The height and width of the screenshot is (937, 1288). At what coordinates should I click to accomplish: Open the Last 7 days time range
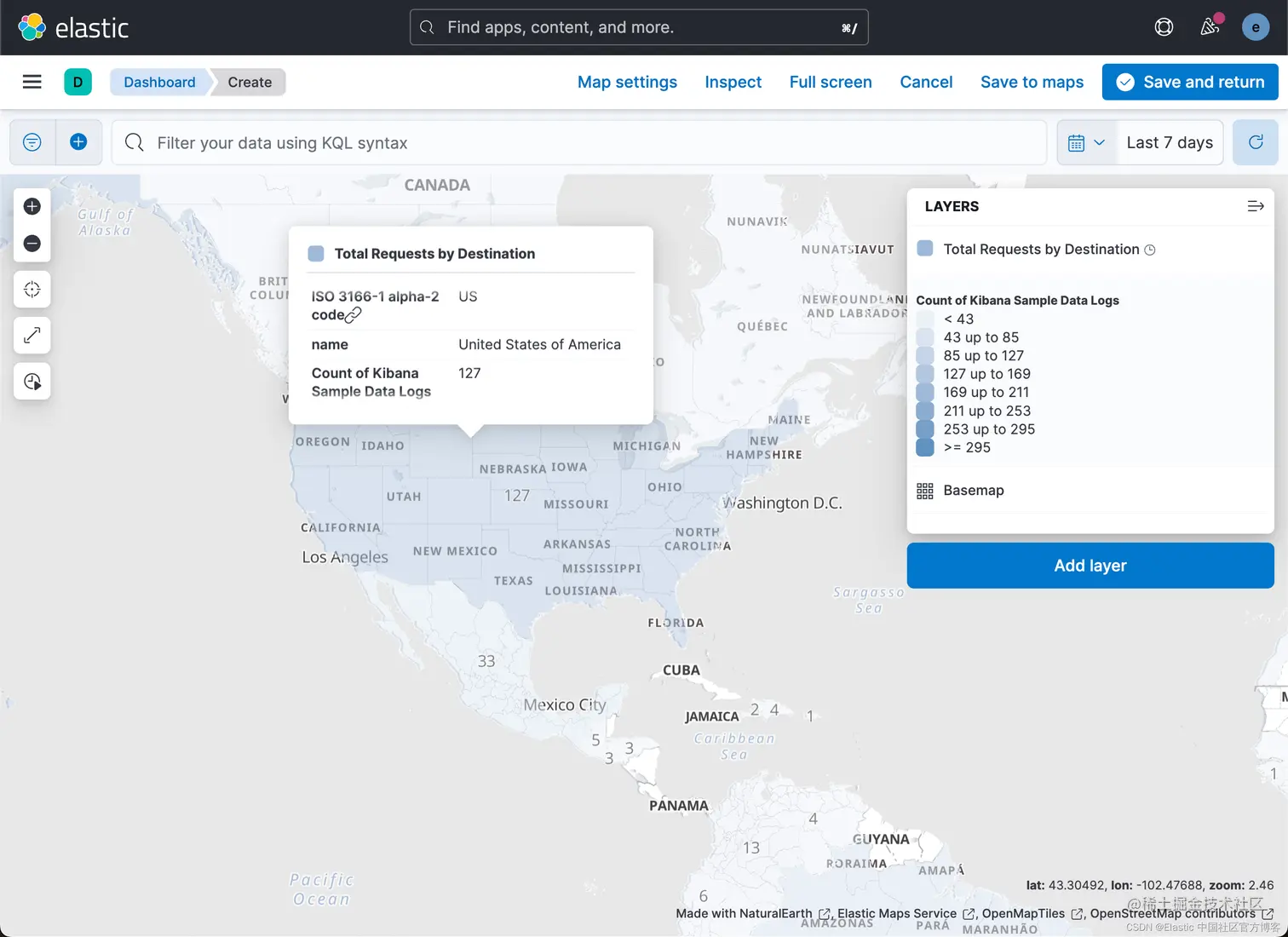click(1170, 142)
